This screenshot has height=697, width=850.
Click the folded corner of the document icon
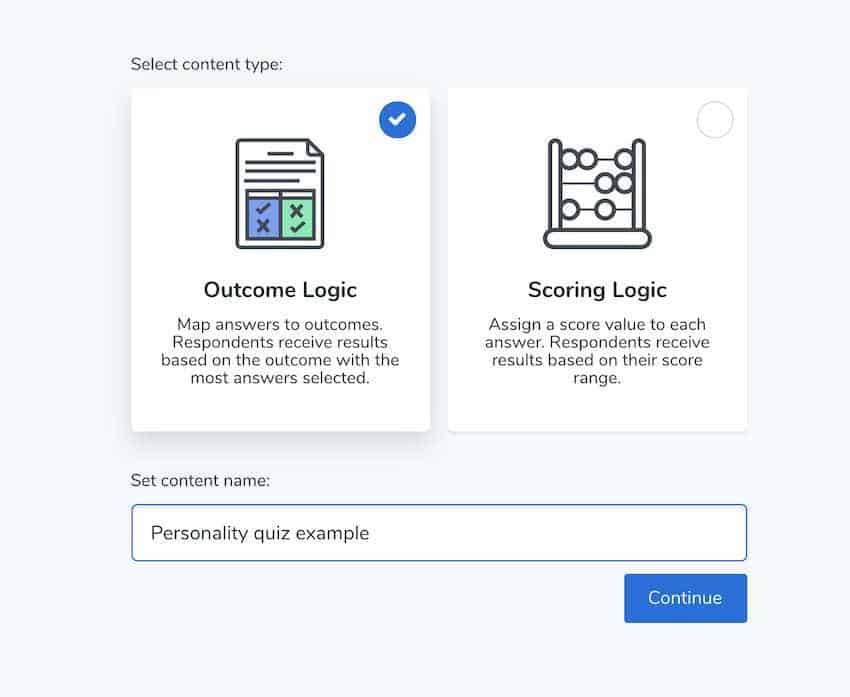coord(315,148)
